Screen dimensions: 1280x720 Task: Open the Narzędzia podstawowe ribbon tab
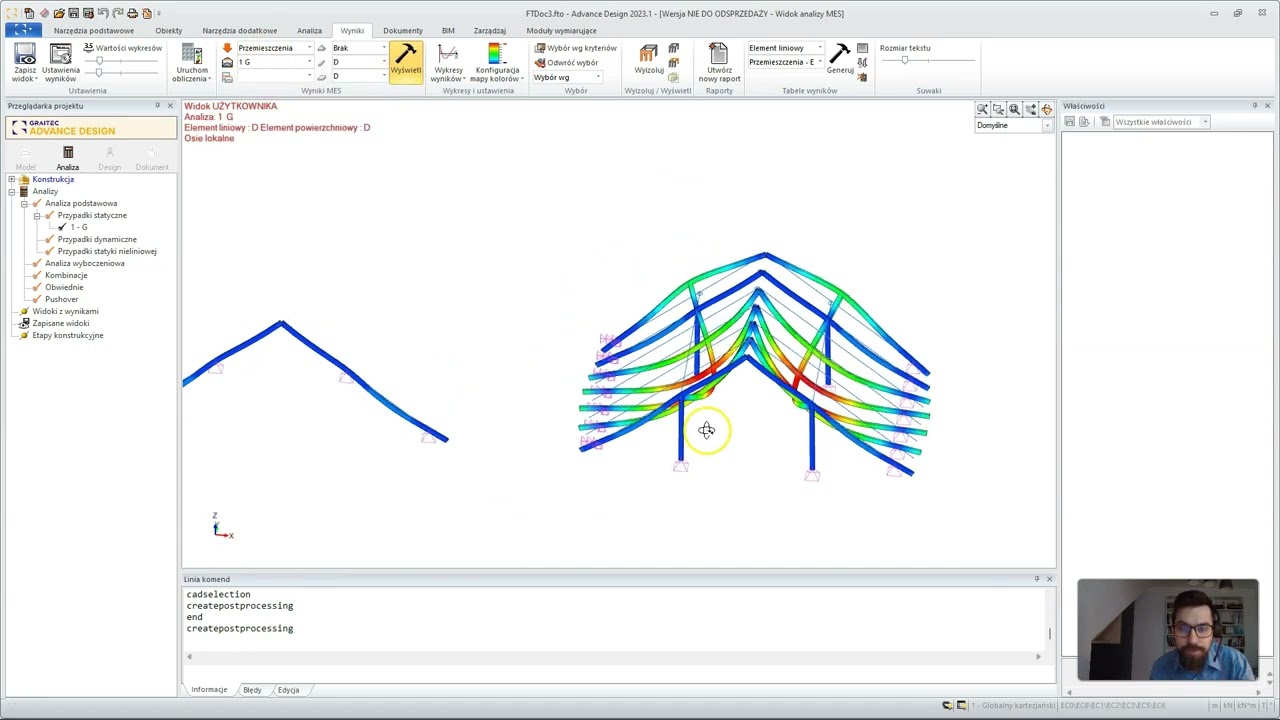94,30
